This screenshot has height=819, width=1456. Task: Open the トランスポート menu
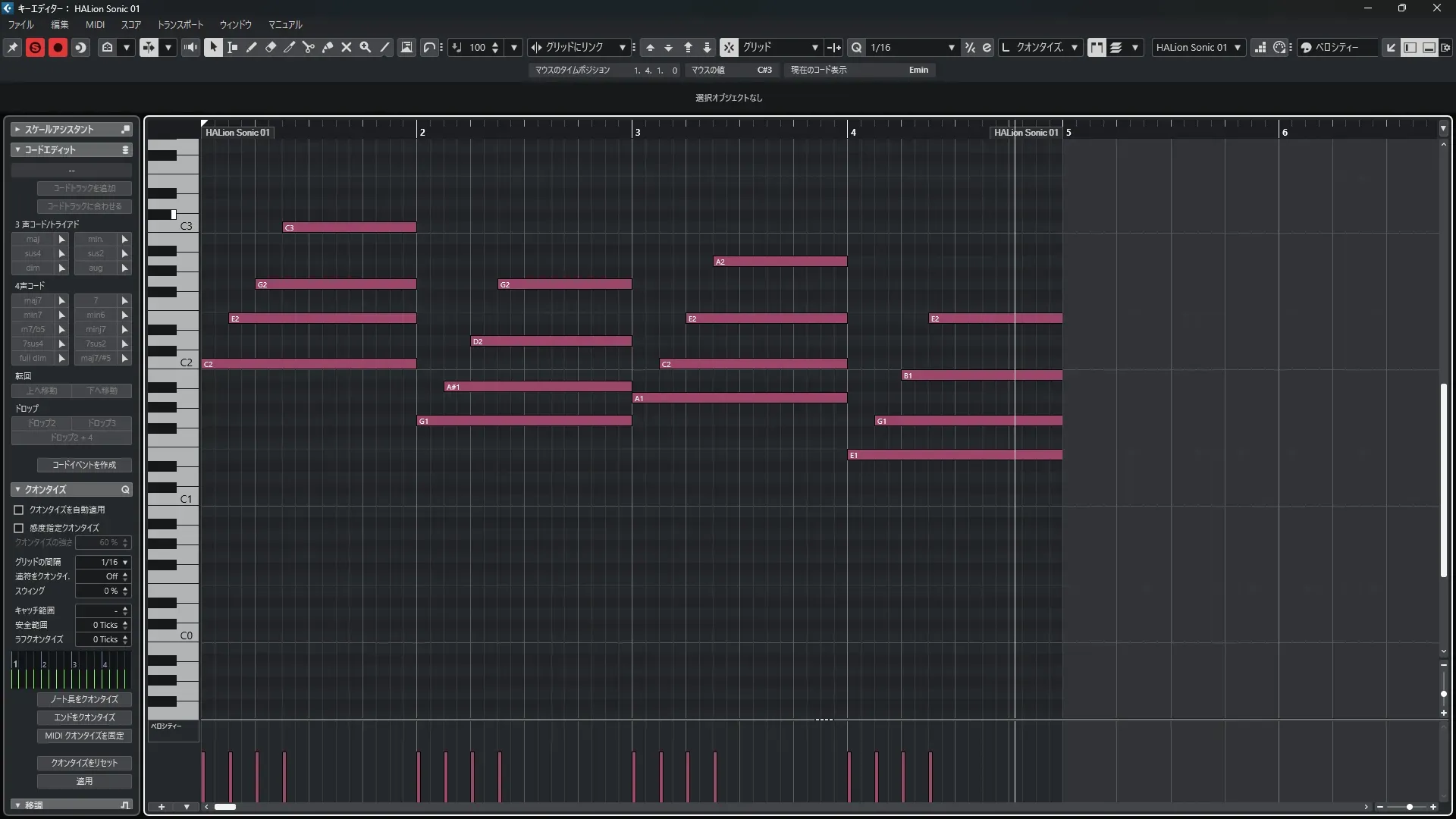pyautogui.click(x=180, y=24)
